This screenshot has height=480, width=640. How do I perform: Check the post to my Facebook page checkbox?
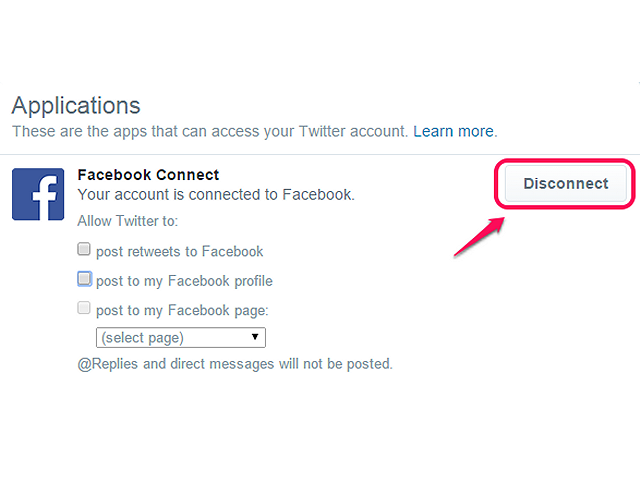[84, 308]
